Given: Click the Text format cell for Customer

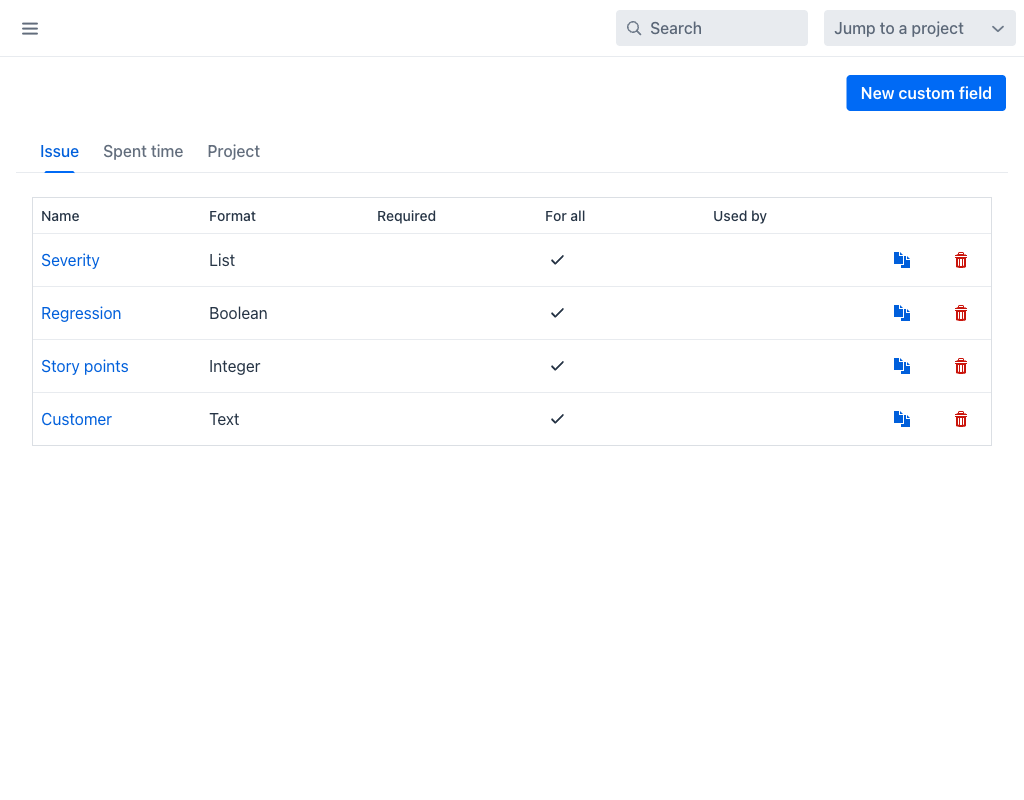Looking at the screenshot, I should tap(224, 419).
